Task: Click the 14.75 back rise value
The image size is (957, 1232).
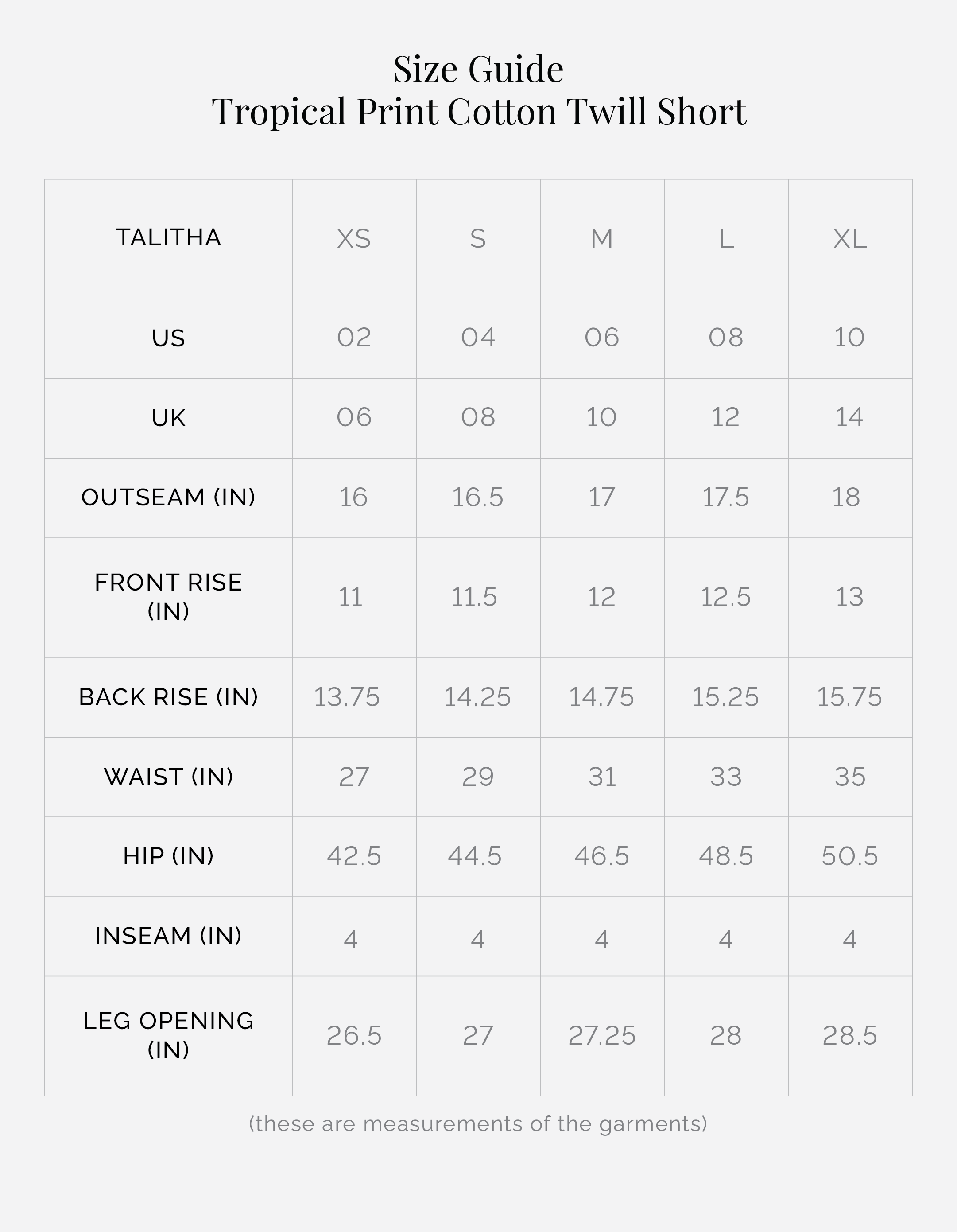Action: [602, 697]
